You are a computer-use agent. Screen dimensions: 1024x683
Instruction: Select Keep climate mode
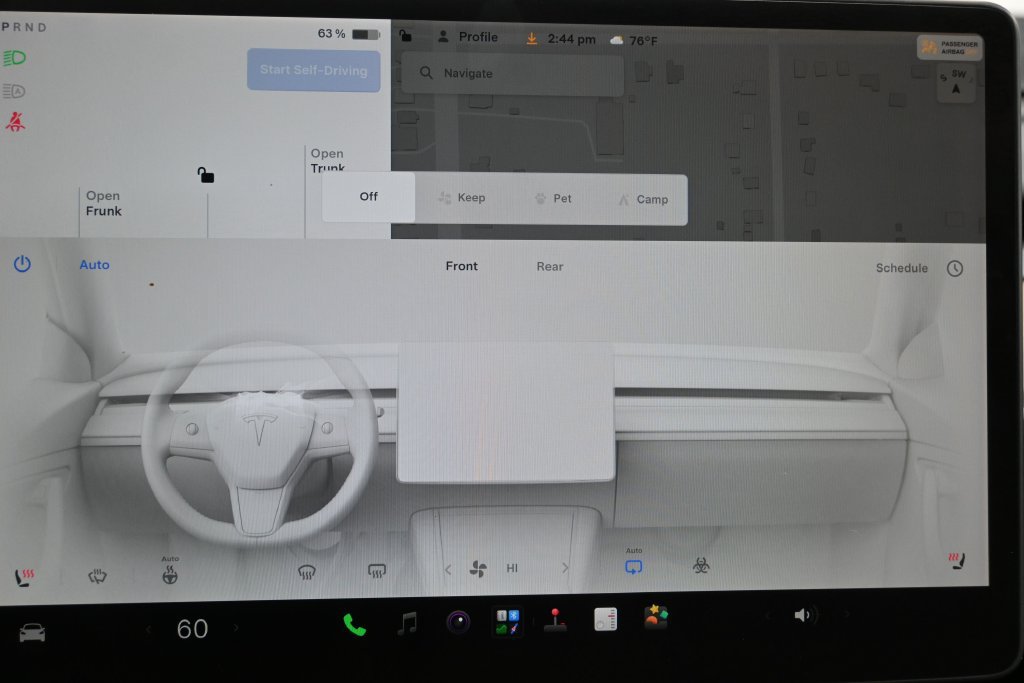pos(462,198)
